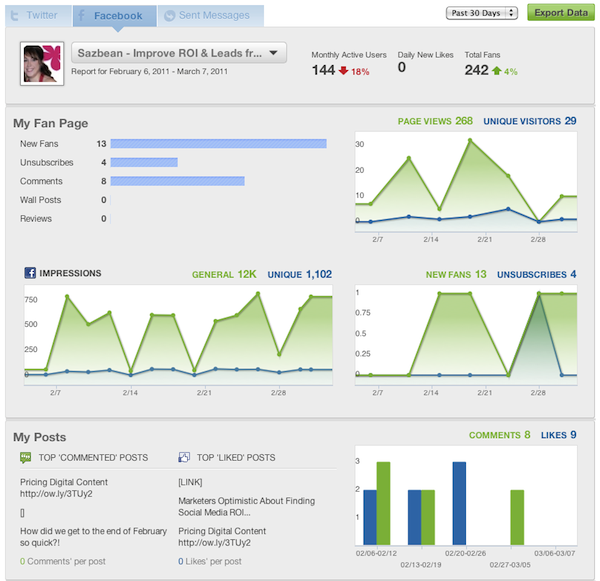This screenshot has height=581, width=600.
Task: Click the Top Liked Posts thumbs-up icon
Action: [184, 458]
